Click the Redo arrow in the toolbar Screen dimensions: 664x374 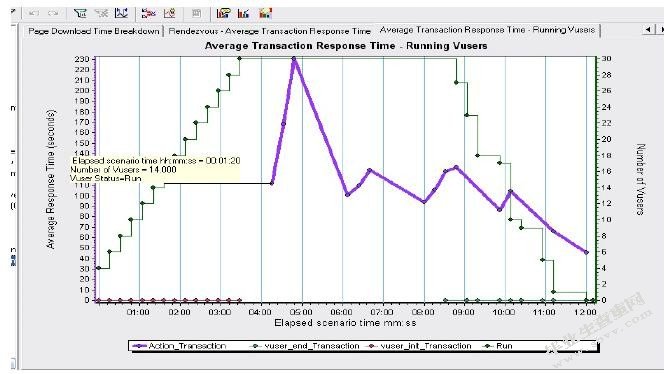pos(53,14)
